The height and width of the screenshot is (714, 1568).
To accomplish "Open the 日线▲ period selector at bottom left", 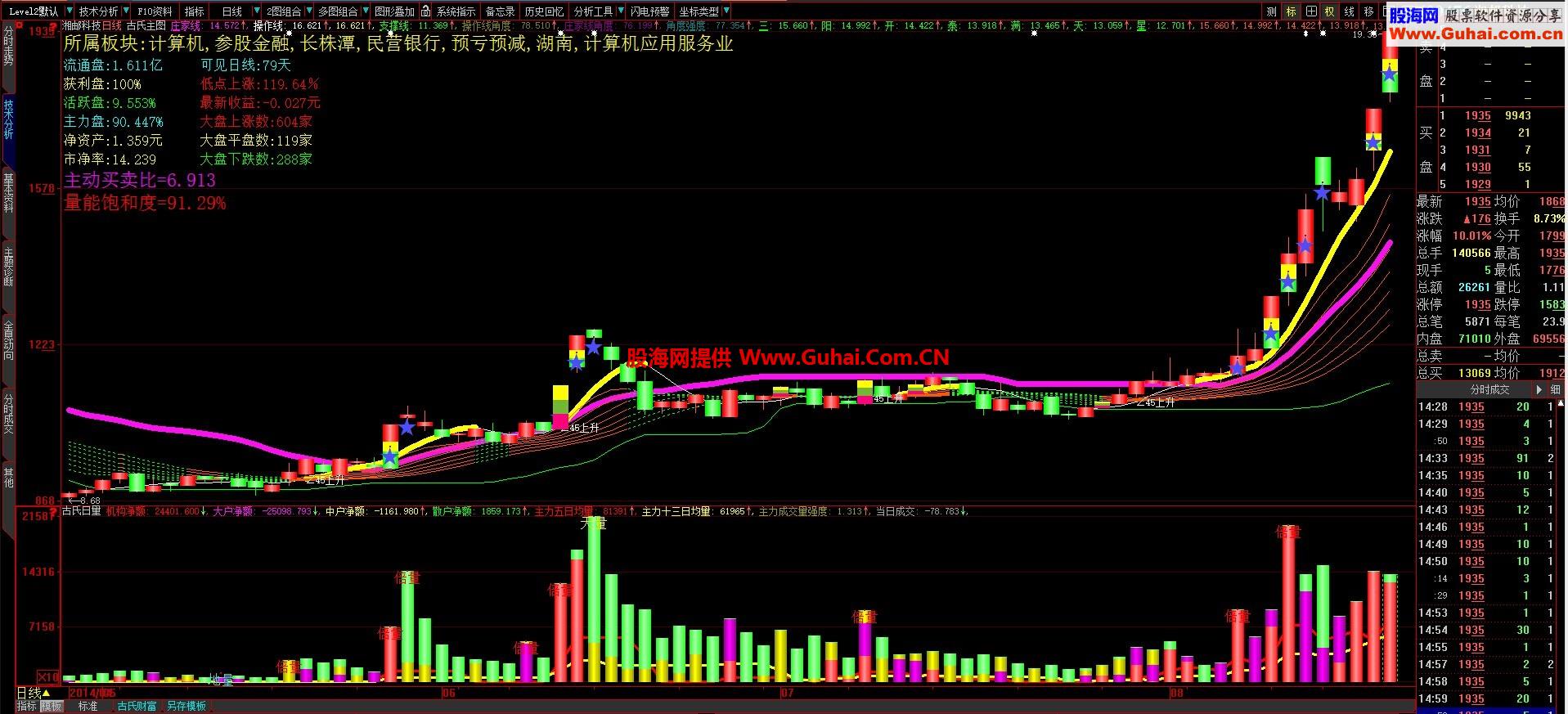I will click(x=34, y=693).
